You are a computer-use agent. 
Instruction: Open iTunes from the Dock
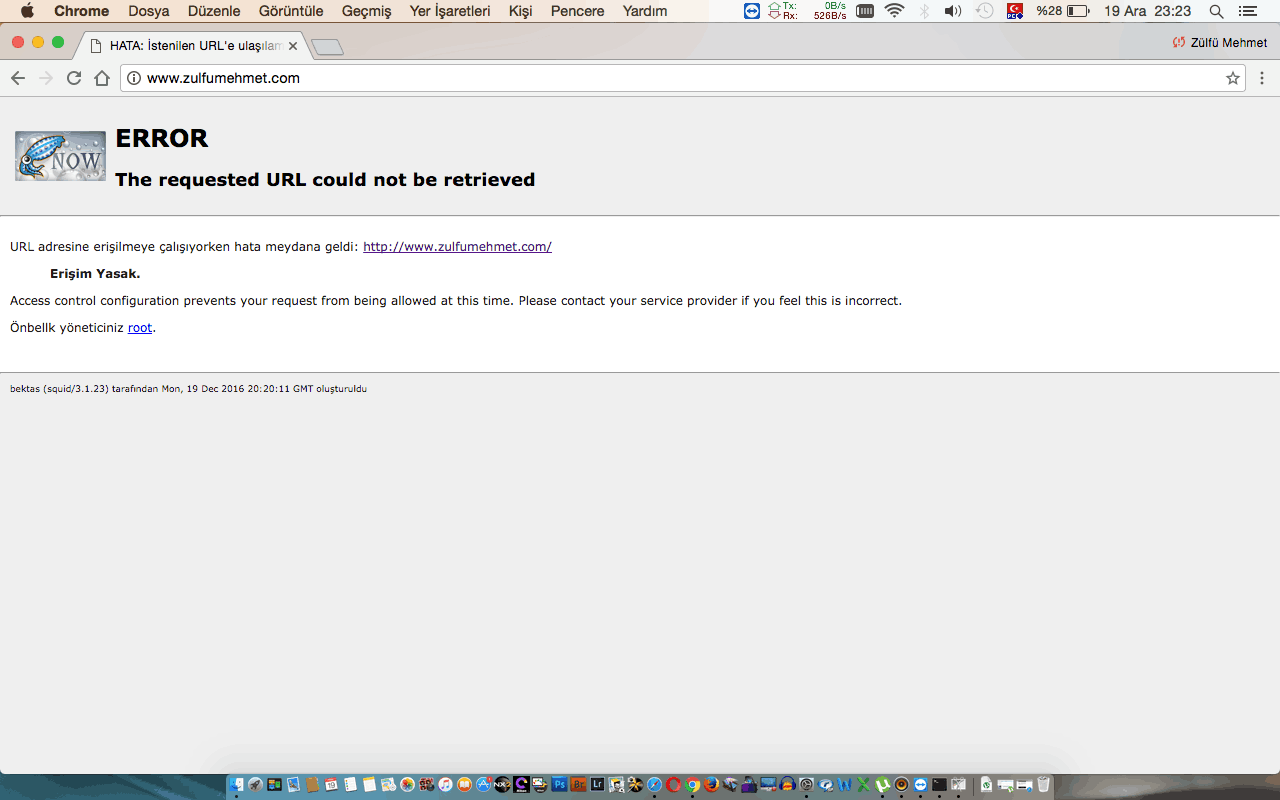445,785
